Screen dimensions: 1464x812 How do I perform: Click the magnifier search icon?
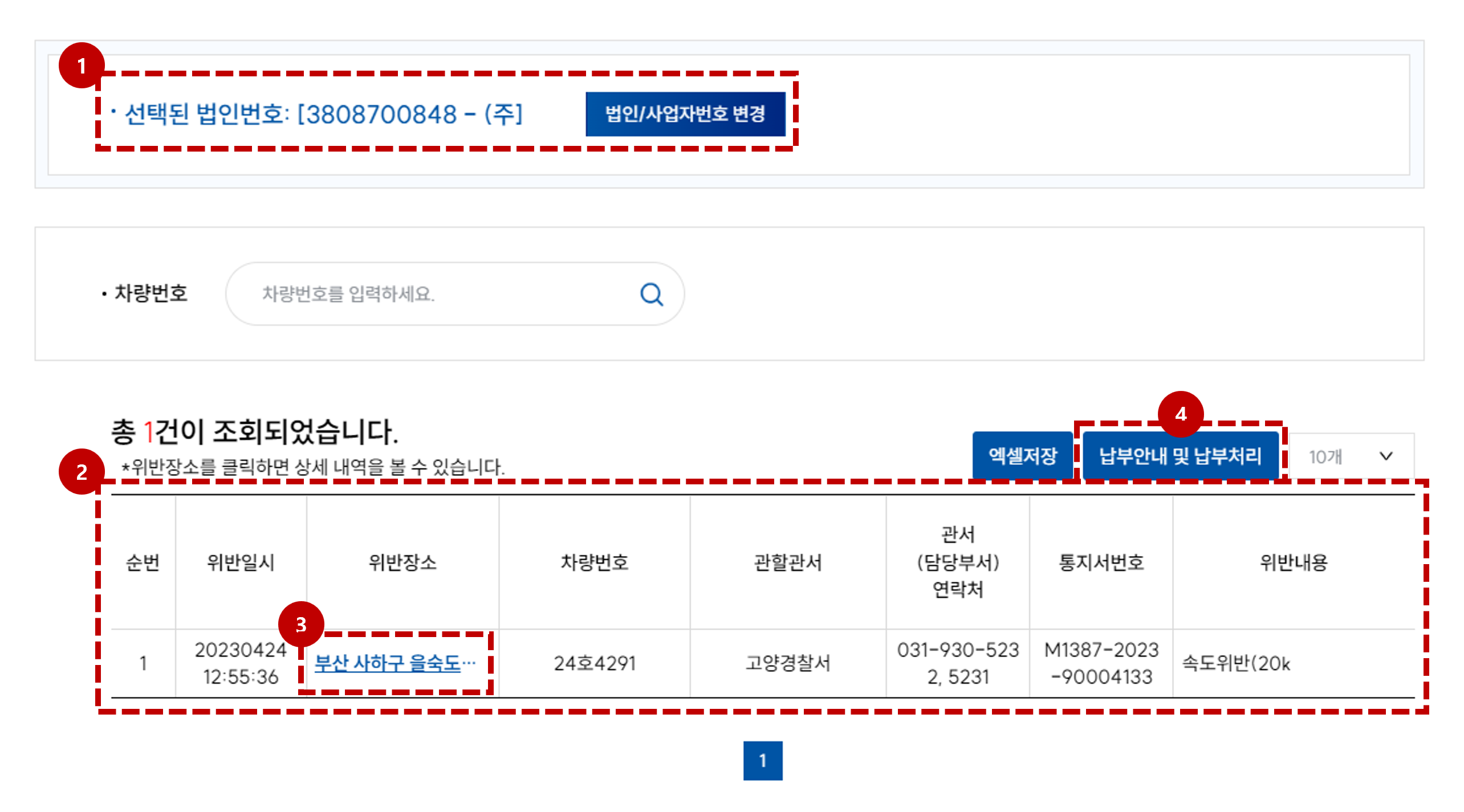(x=651, y=294)
